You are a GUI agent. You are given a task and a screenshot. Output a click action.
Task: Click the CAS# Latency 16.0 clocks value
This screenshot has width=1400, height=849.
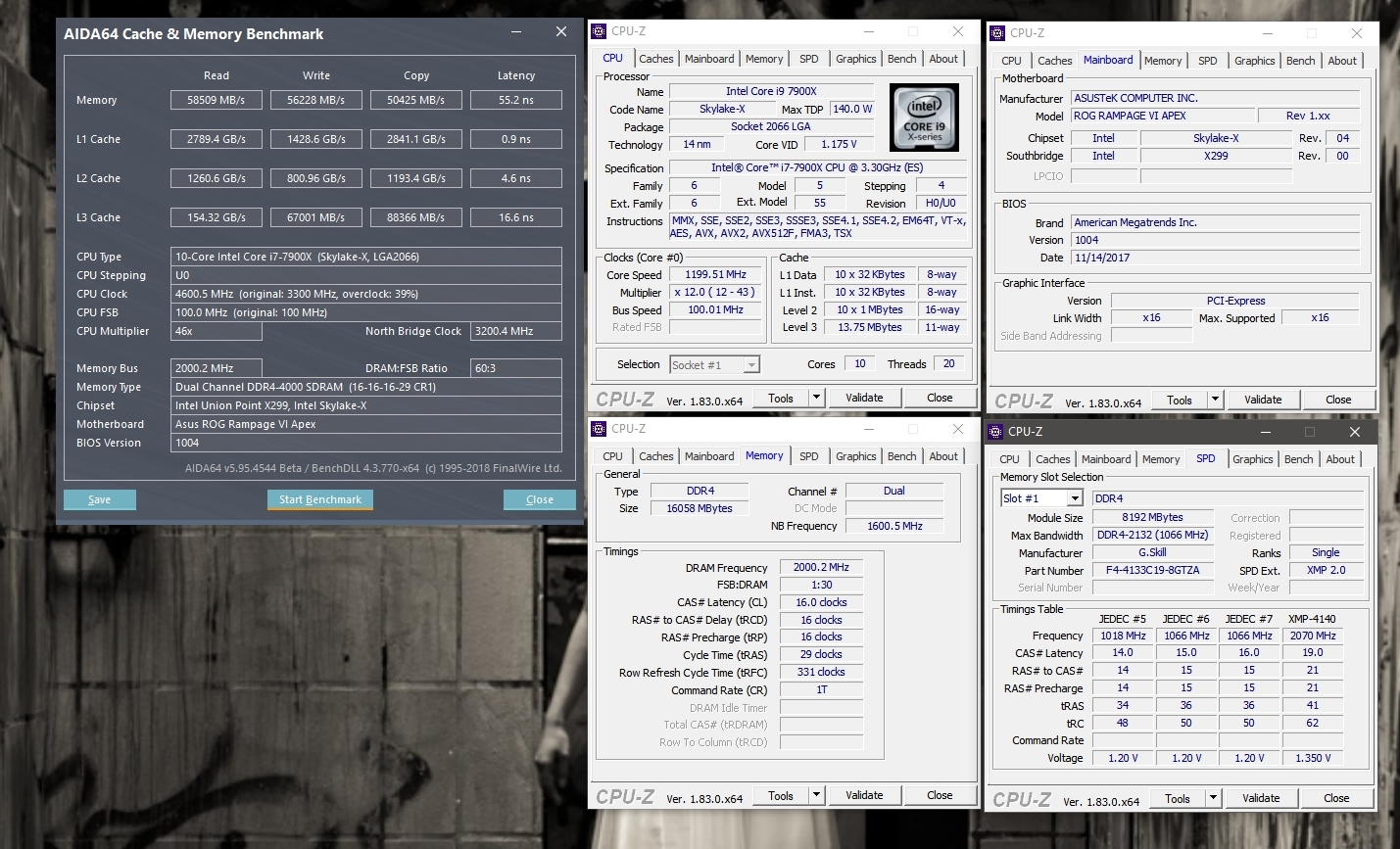pos(821,602)
